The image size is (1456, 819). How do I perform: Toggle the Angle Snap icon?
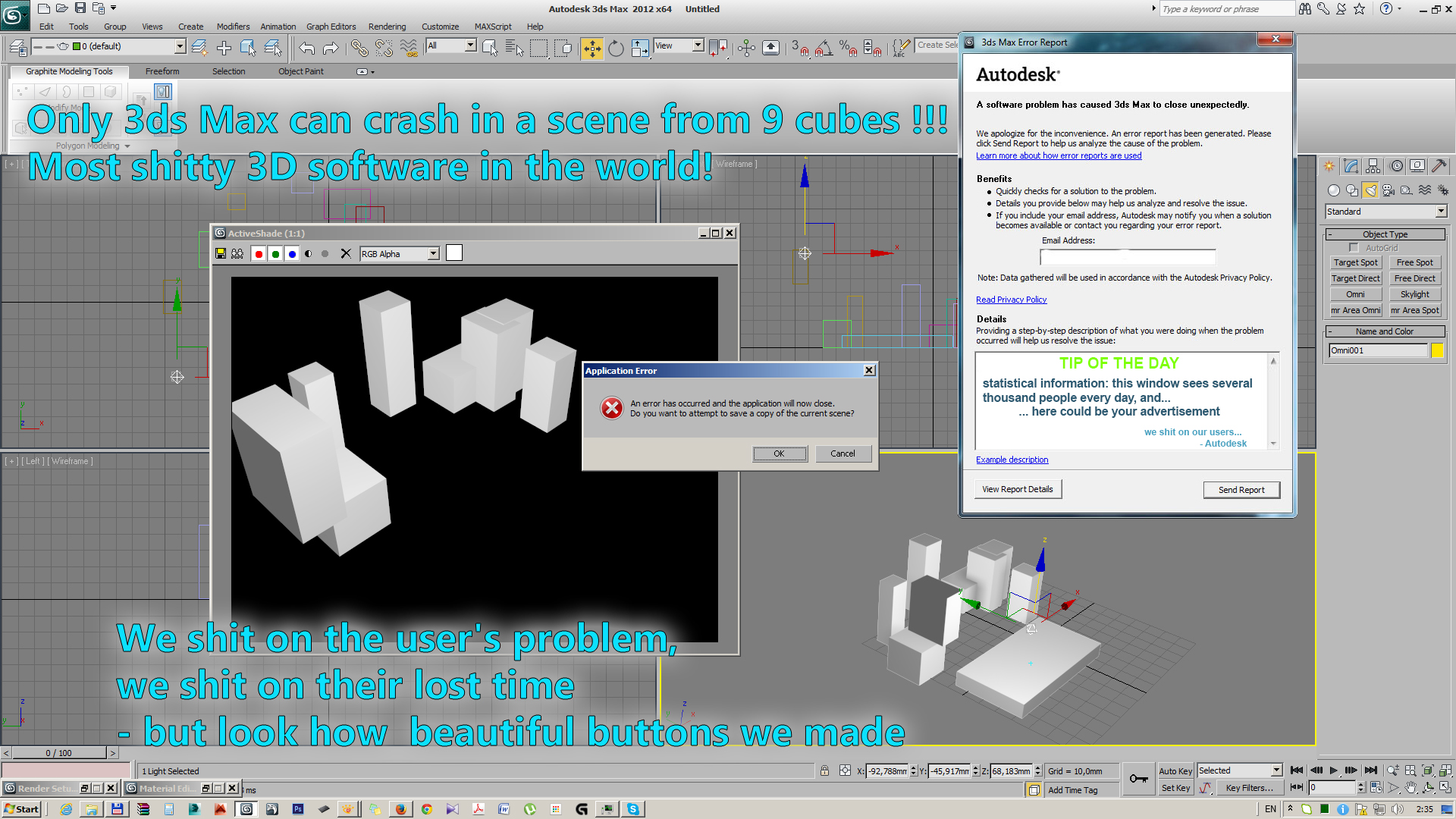click(824, 49)
